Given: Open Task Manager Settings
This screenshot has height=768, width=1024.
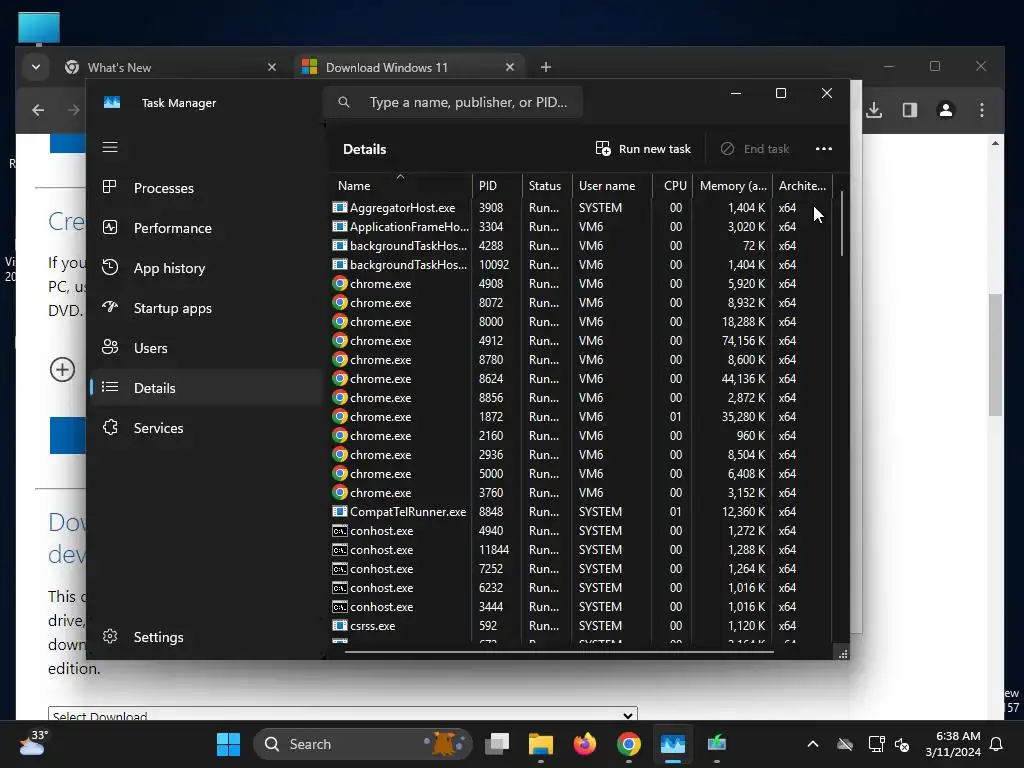Looking at the screenshot, I should coord(206,637).
